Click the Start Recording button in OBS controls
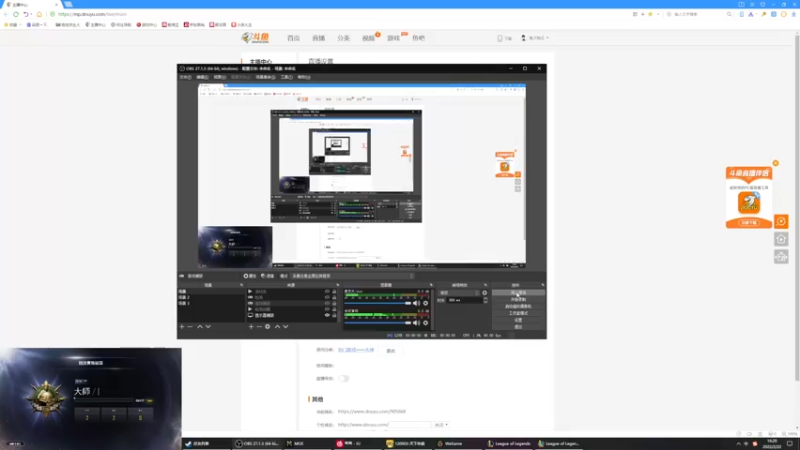Image resolution: width=800 pixels, height=450 pixels. coord(518,299)
